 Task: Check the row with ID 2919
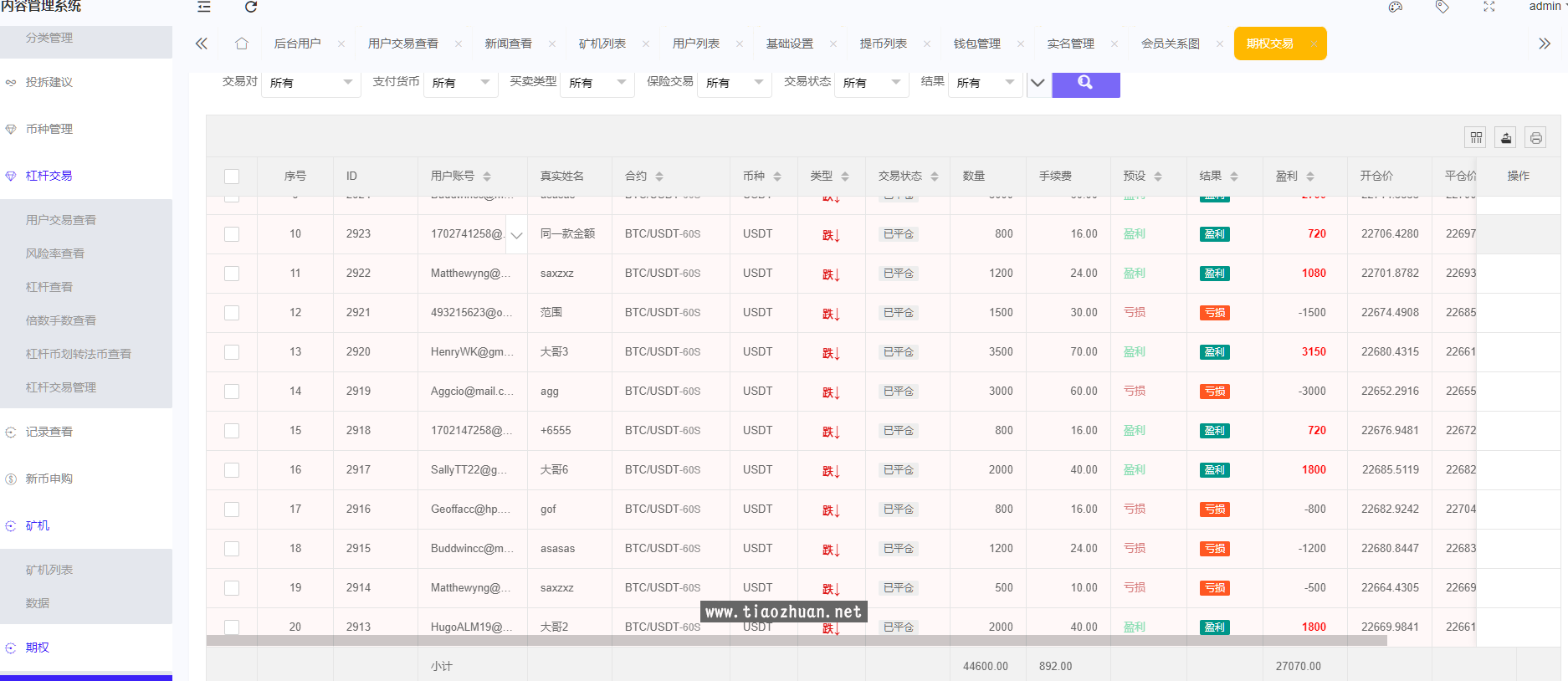(x=232, y=392)
